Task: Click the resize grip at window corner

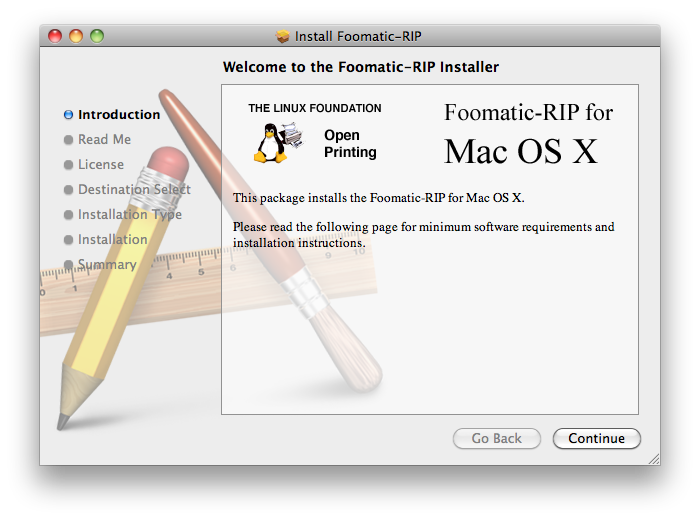Action: tap(654, 459)
